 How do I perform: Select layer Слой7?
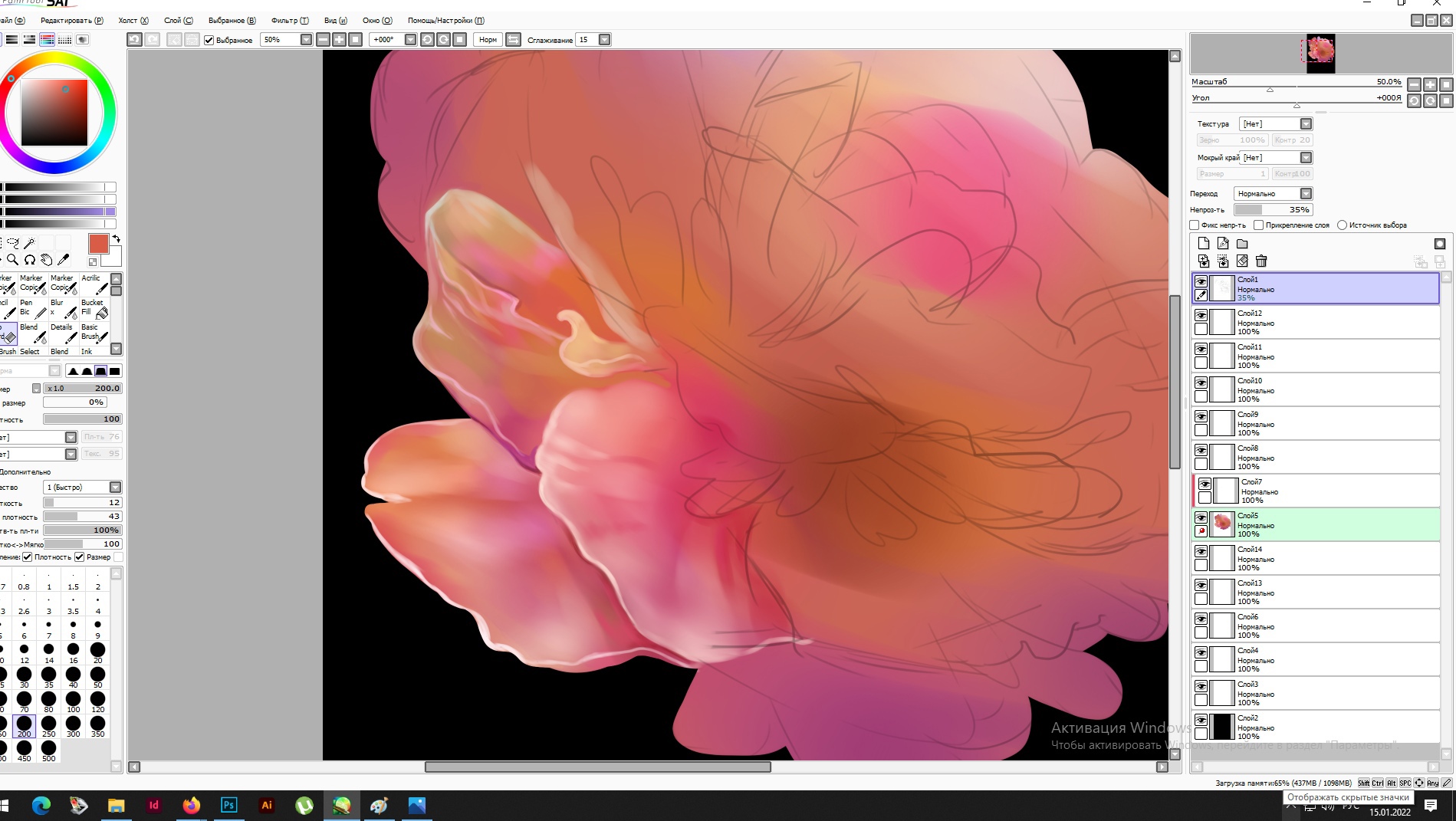tap(1317, 491)
